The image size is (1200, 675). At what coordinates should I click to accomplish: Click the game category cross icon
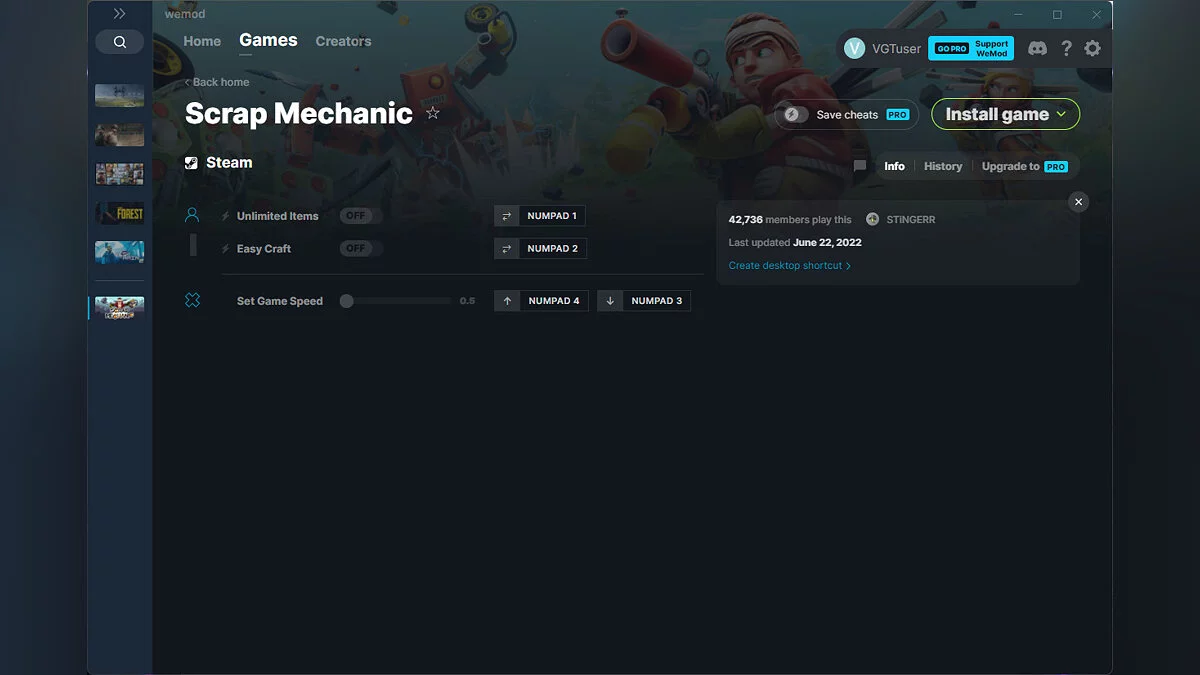point(192,300)
